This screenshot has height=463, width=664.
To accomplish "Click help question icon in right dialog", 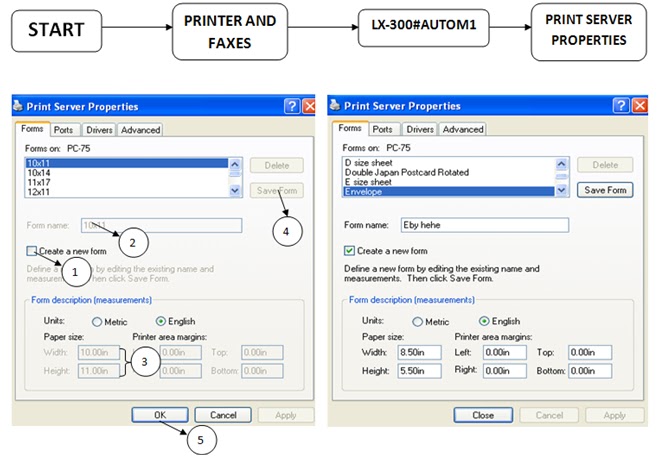I will point(621,105).
